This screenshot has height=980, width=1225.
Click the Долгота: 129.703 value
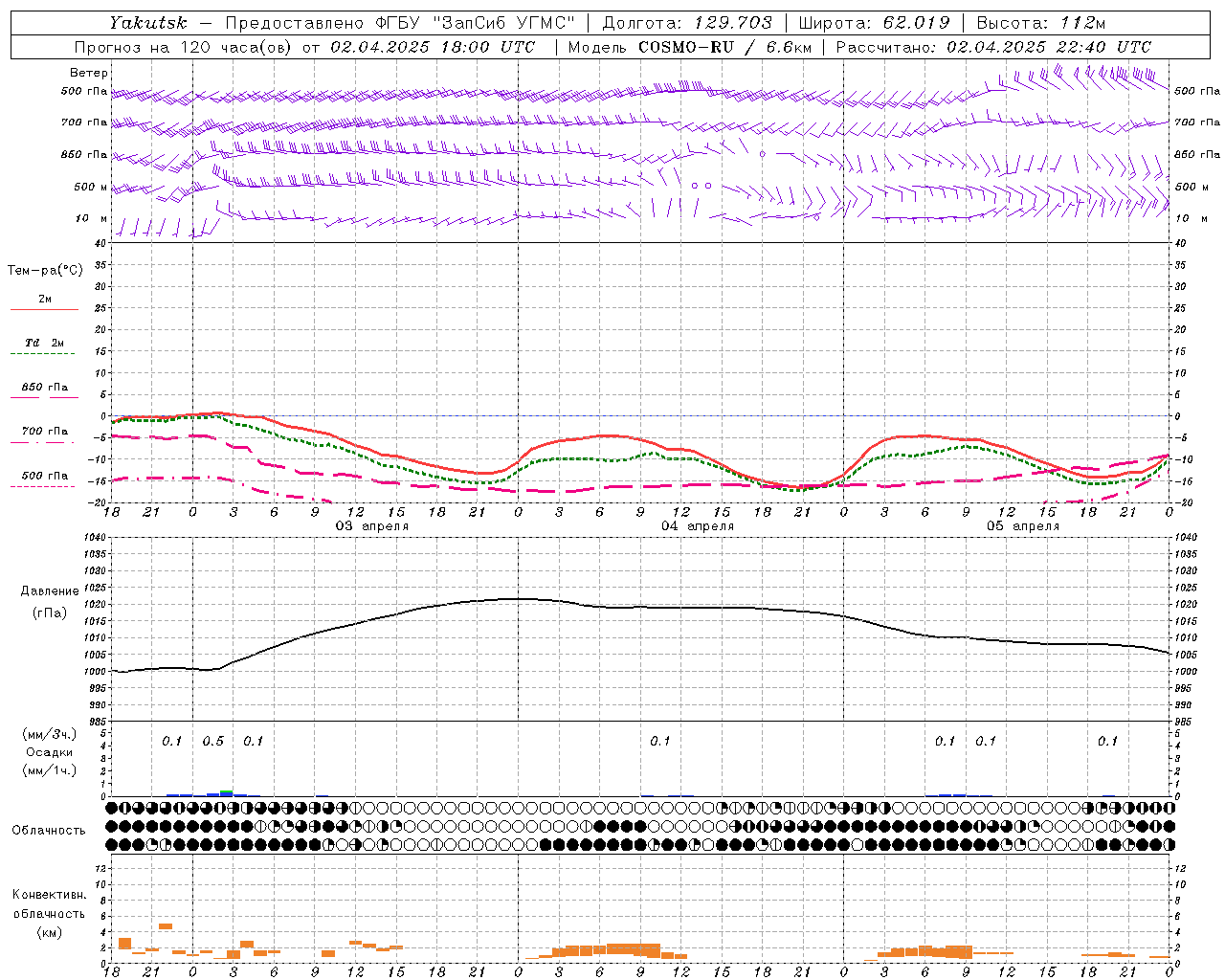point(687,23)
